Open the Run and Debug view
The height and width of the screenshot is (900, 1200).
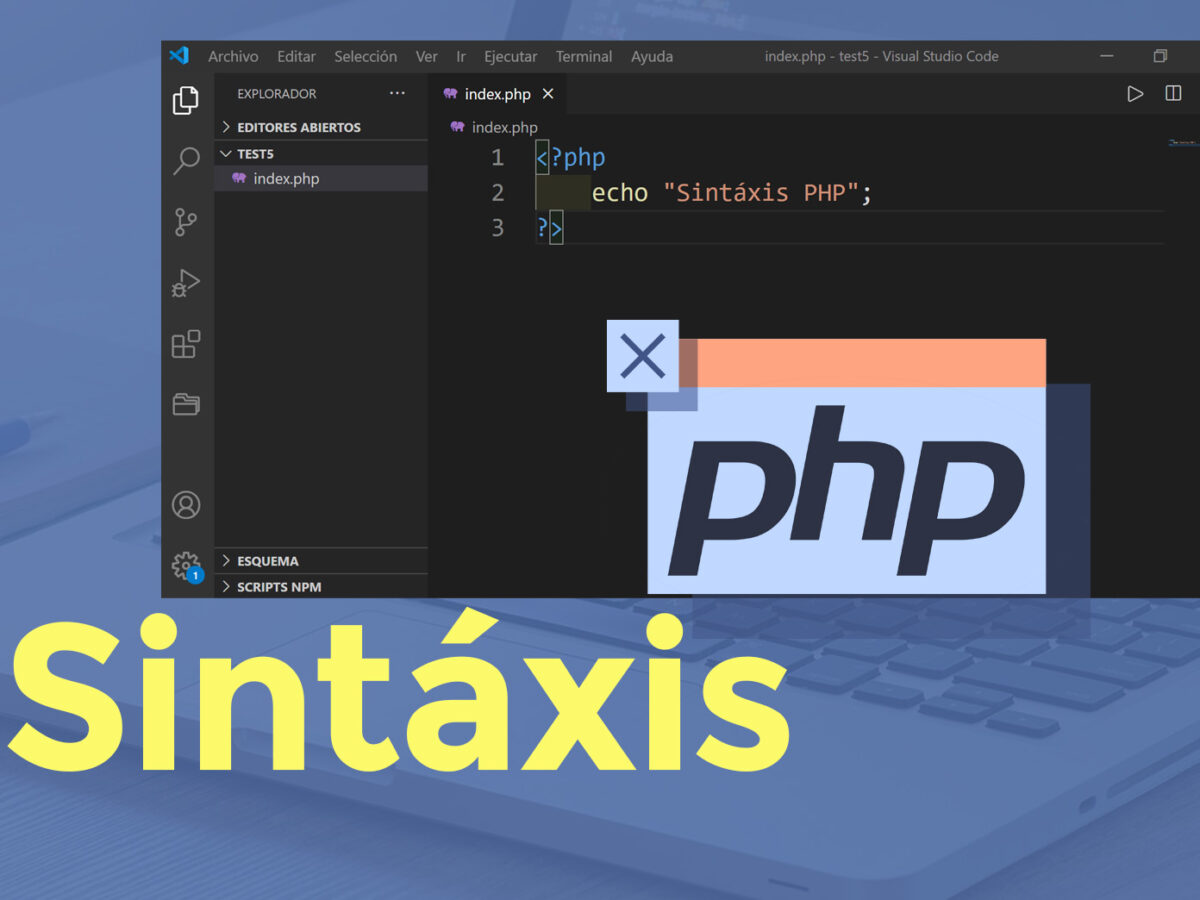186,283
